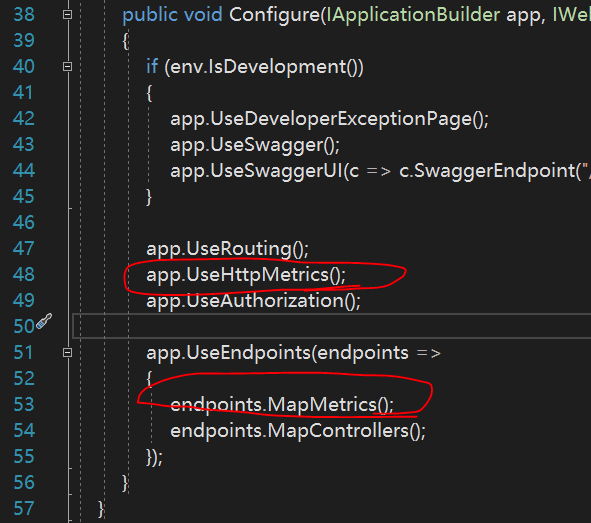The height and width of the screenshot is (523, 591).
Task: Click app.UseDeveloperExceptionPage(); on line 42
Action: point(329,119)
